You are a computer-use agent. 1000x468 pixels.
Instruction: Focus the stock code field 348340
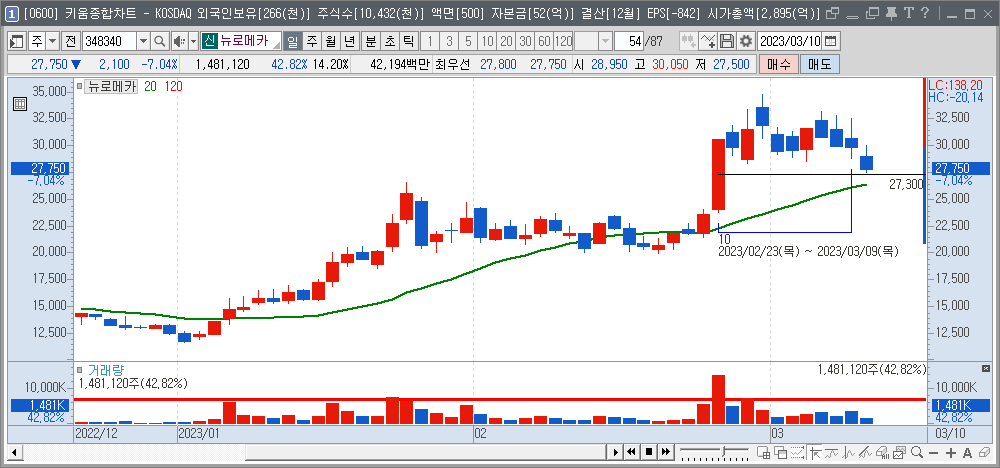click(x=109, y=41)
